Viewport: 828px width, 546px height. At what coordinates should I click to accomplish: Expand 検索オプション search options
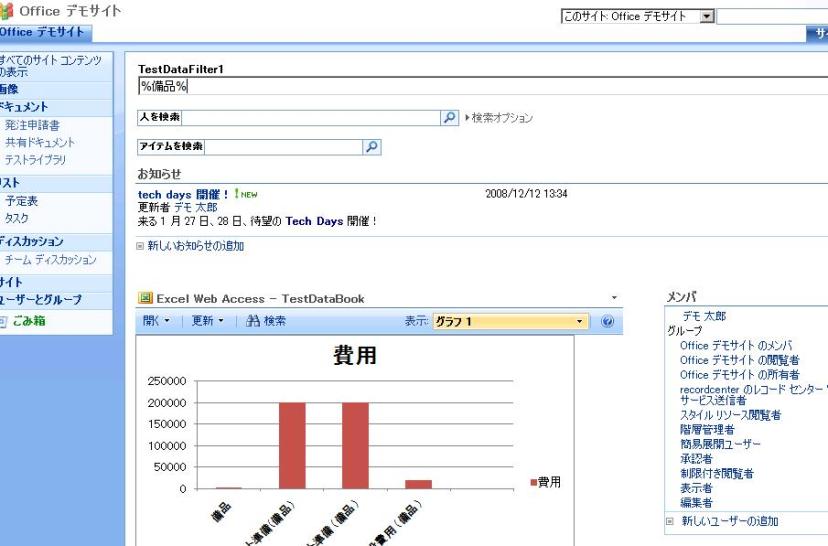tap(499, 118)
